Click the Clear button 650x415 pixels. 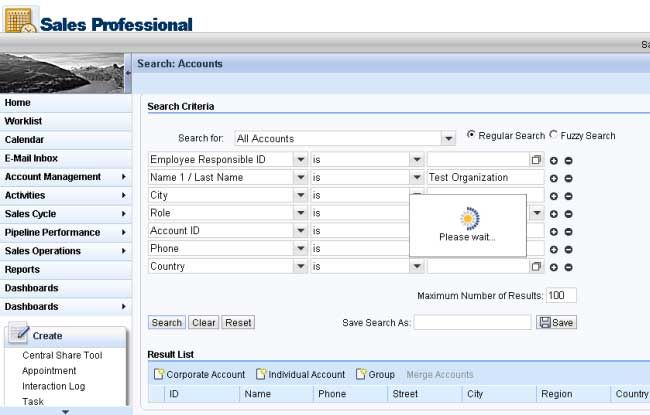point(204,323)
